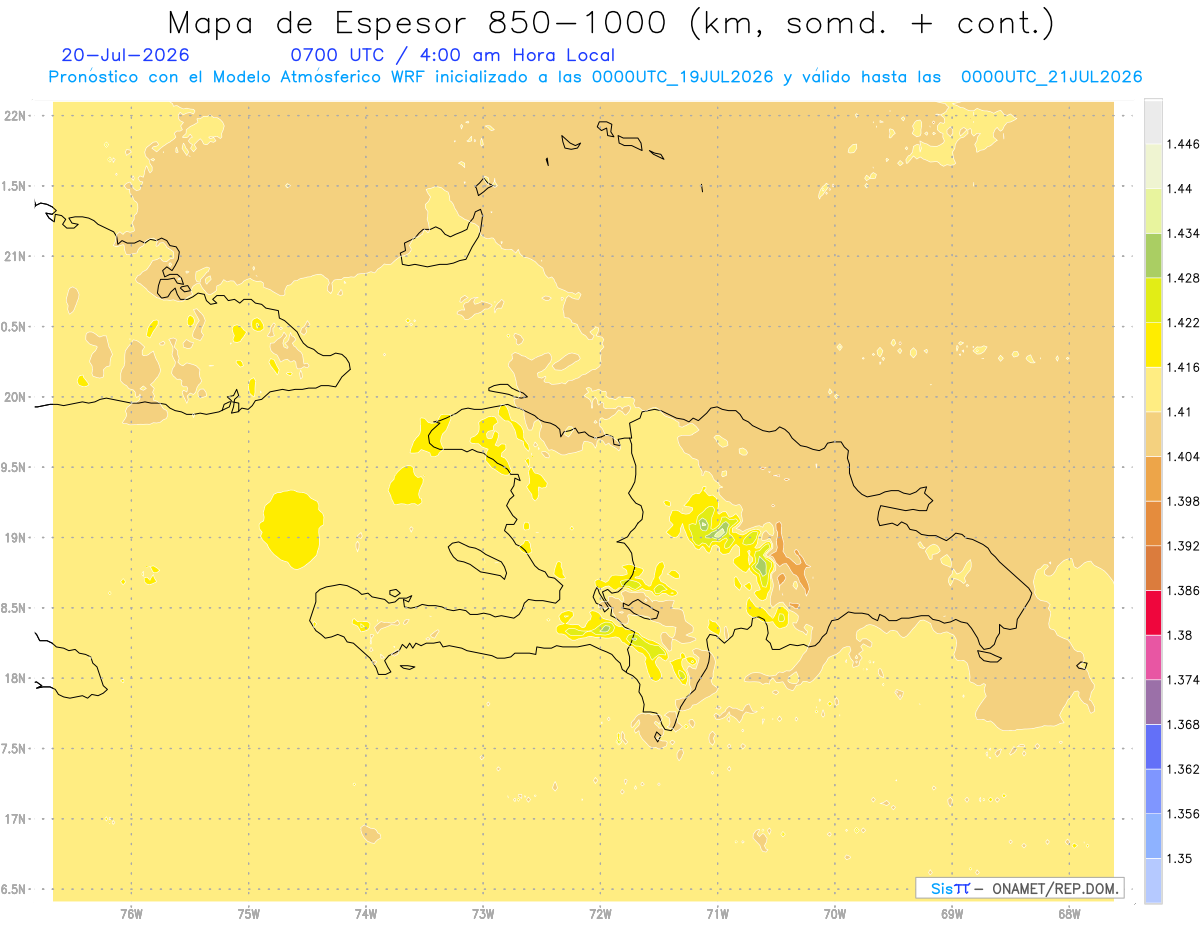
Task: Select the '22N' latitude label
Action: tap(15, 116)
